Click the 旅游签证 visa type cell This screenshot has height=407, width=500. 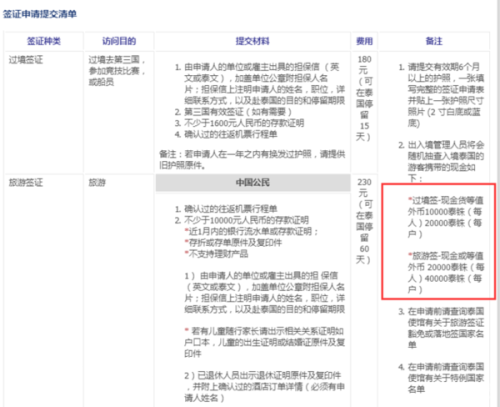pyautogui.click(x=26, y=183)
